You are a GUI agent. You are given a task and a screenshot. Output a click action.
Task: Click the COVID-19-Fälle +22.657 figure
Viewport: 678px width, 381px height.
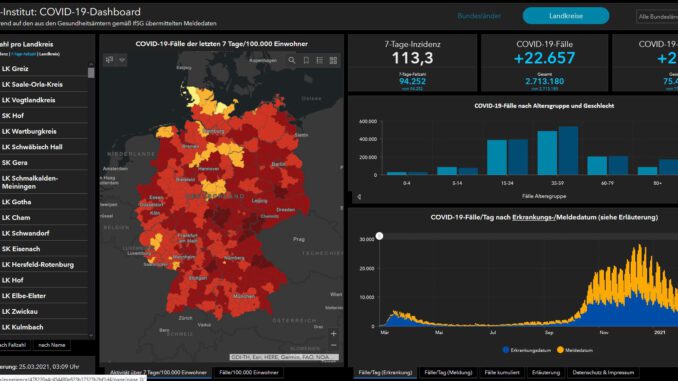[x=544, y=58]
